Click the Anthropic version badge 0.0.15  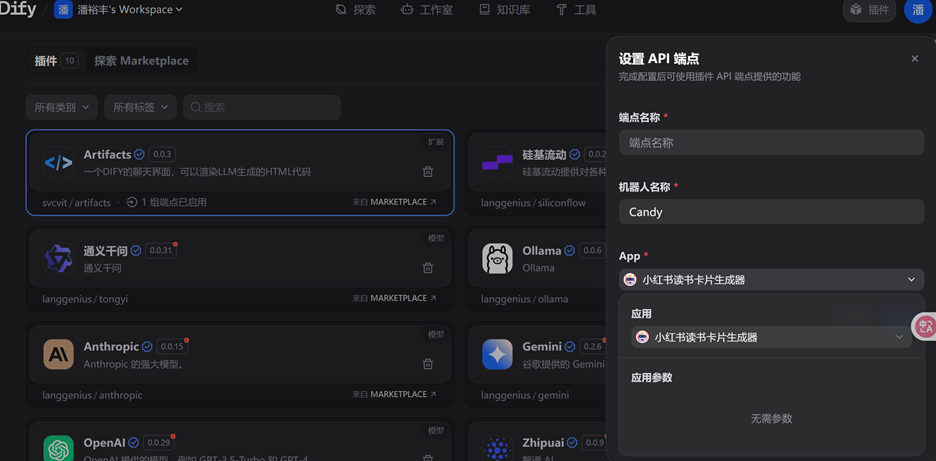173,347
